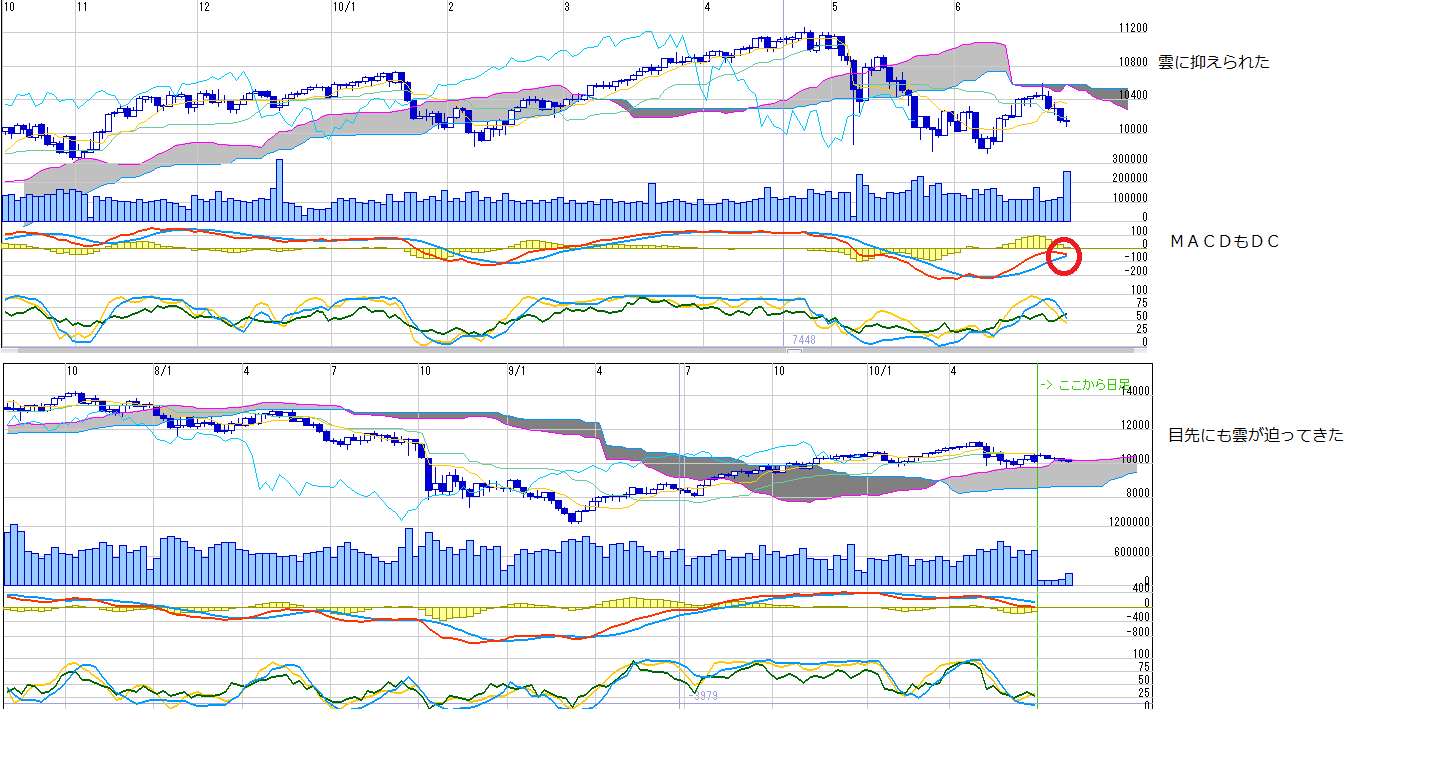Select the "9/1" date label
Viewport: 1444px width, 770px height.
(517, 370)
